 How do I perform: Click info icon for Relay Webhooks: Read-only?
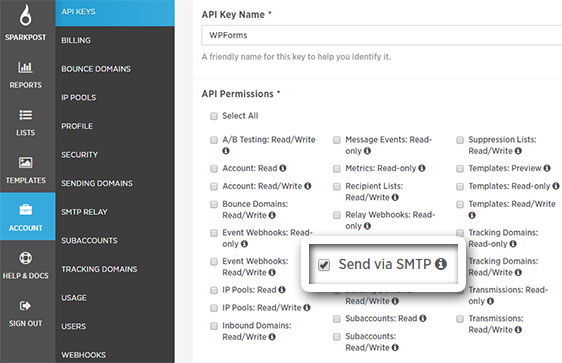pyautogui.click(x=367, y=226)
